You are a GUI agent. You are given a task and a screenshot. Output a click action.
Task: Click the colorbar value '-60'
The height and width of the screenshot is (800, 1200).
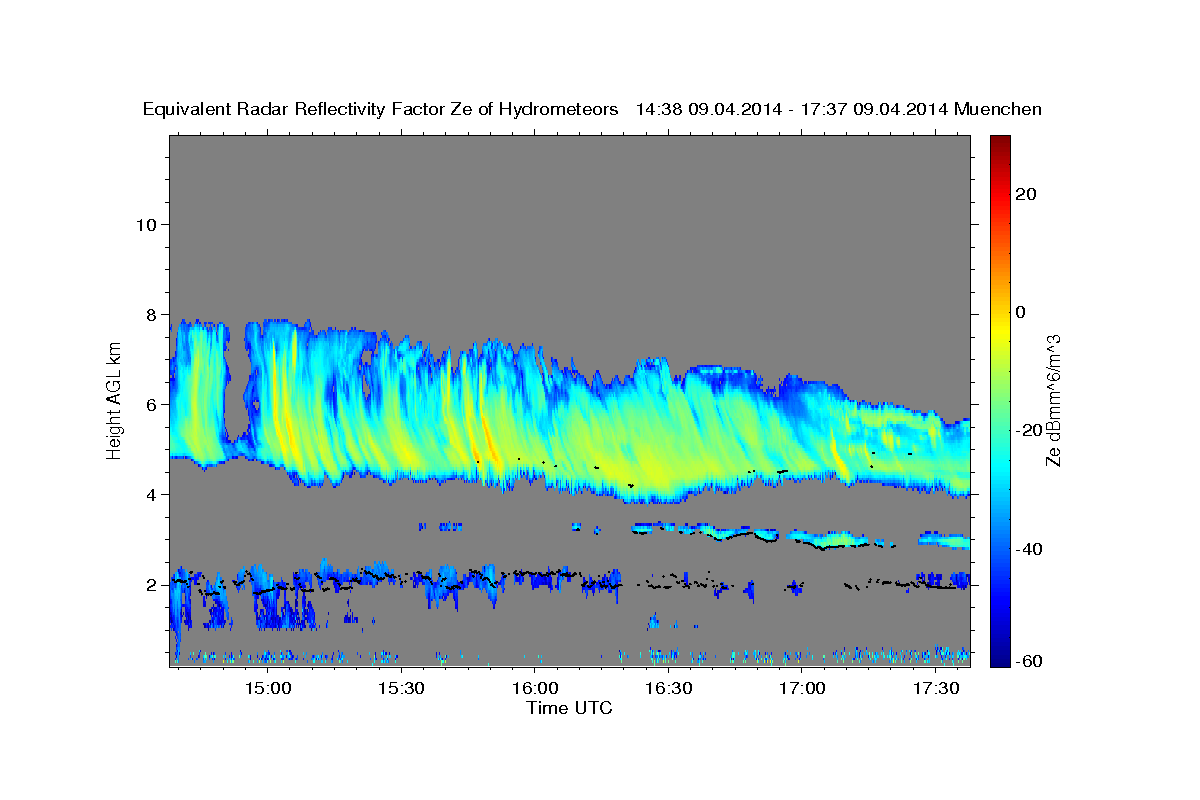click(1028, 661)
